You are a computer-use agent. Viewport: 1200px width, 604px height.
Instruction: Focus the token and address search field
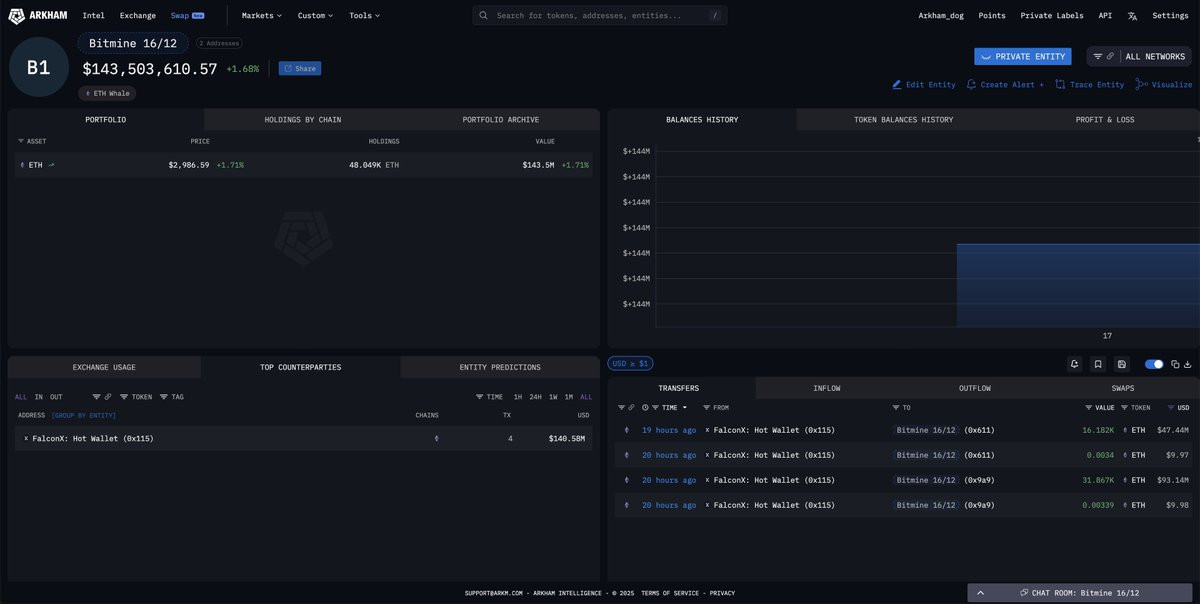tap(600, 16)
